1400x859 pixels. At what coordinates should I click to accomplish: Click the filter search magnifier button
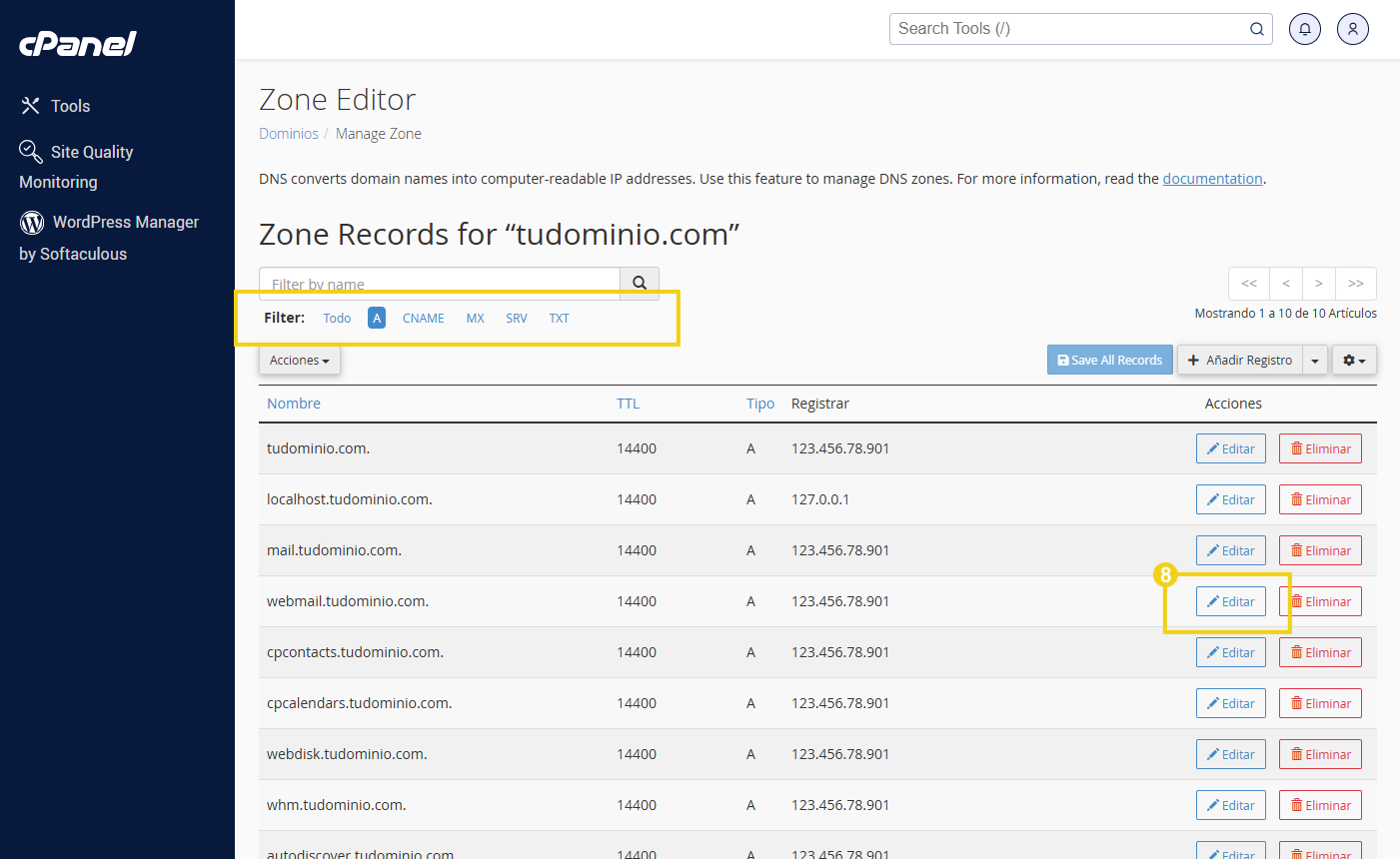pyautogui.click(x=640, y=284)
